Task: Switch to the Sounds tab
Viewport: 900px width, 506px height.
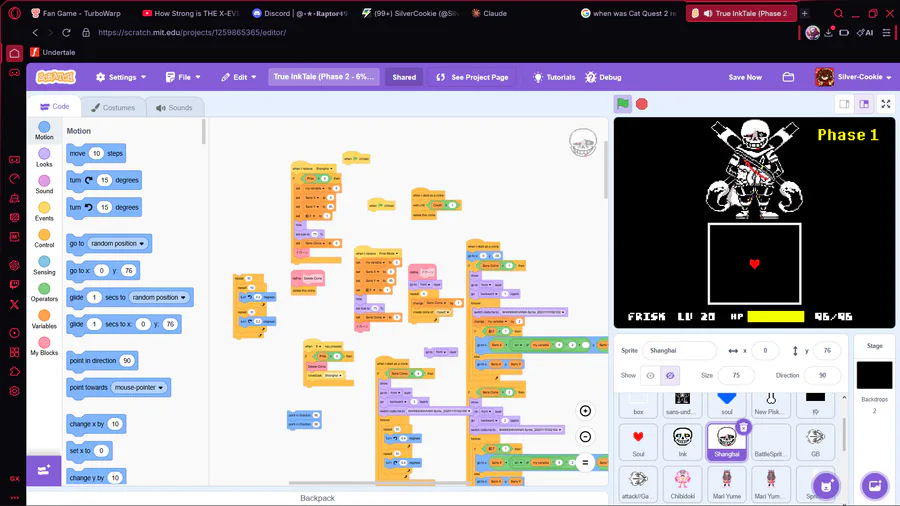Action: (174, 107)
